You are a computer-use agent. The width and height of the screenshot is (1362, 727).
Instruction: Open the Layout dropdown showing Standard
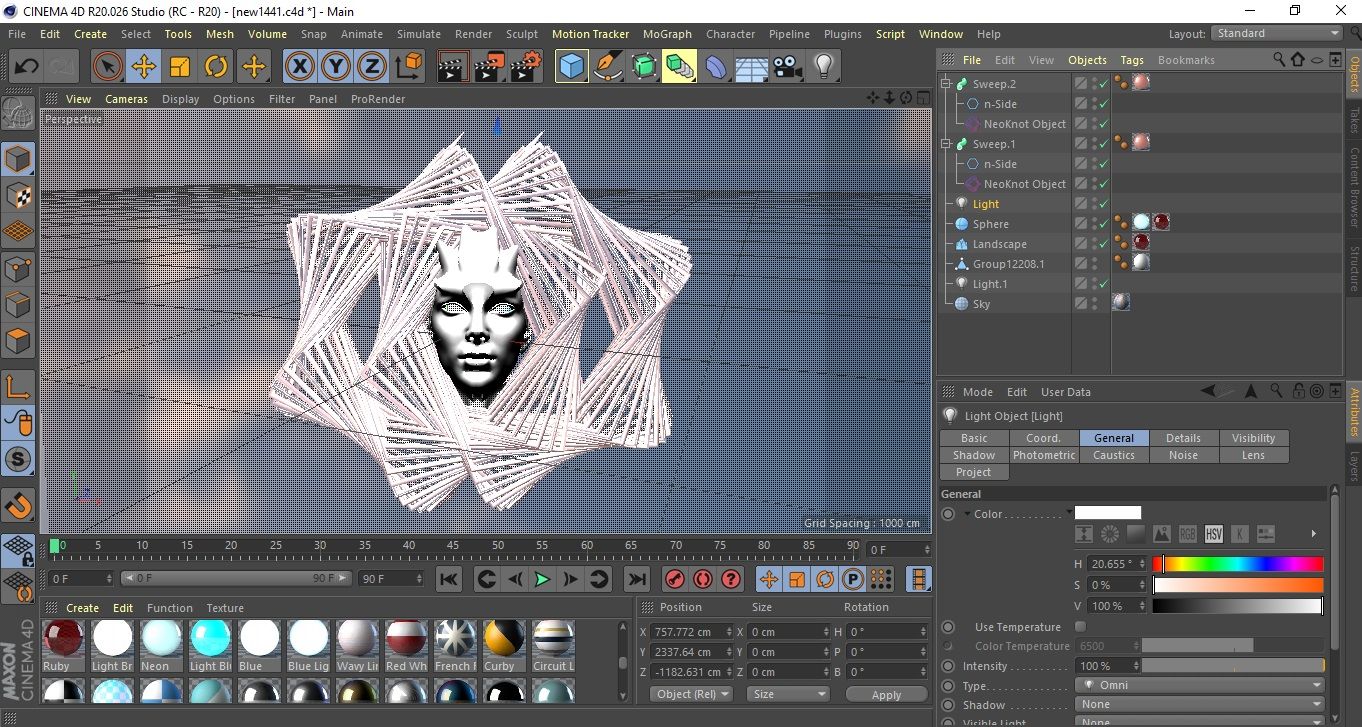click(1277, 33)
